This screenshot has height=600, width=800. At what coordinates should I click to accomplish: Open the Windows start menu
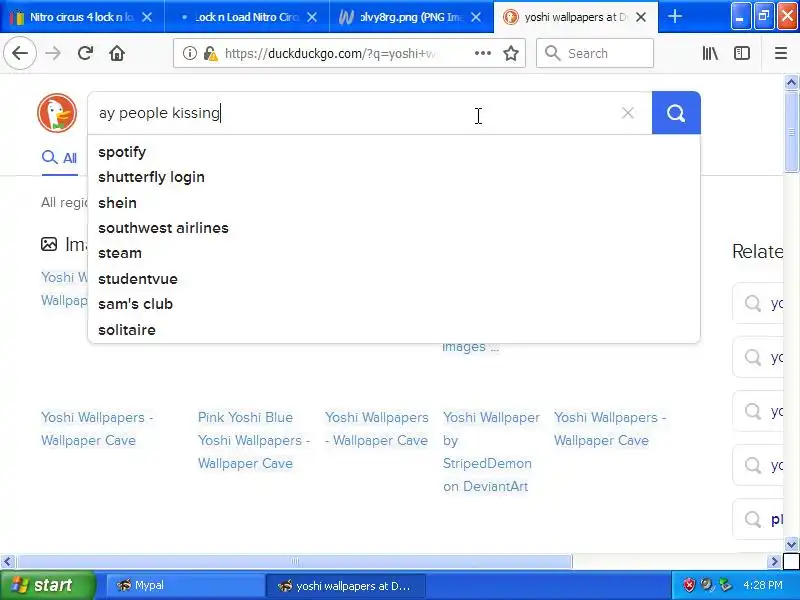[x=47, y=585]
